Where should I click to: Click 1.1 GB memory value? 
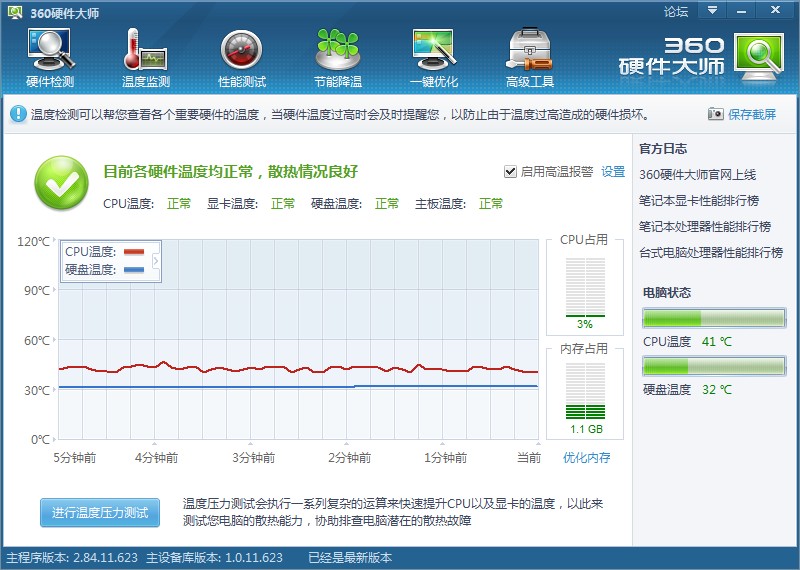(586, 429)
